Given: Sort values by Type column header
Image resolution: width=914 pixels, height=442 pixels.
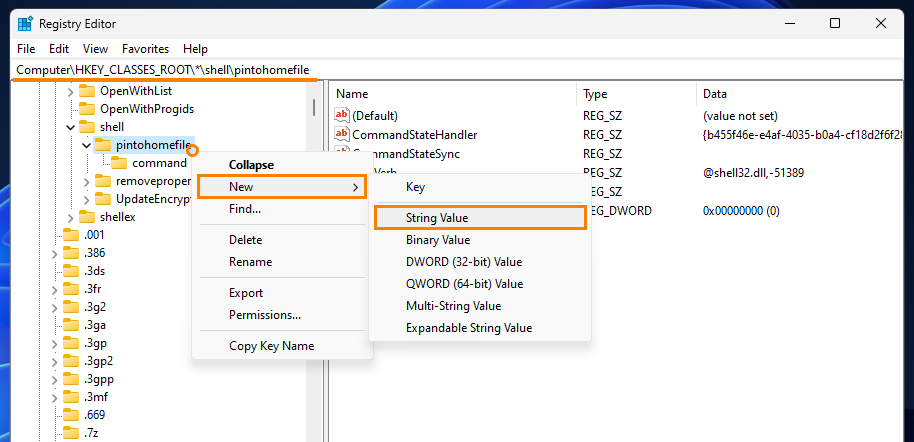Looking at the screenshot, I should pyautogui.click(x=637, y=94).
